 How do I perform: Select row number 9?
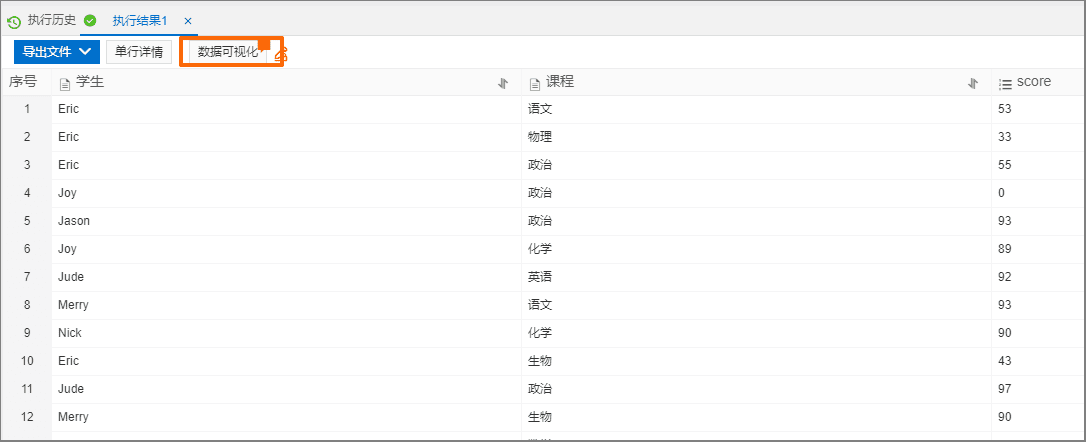pyautogui.click(x=27, y=333)
